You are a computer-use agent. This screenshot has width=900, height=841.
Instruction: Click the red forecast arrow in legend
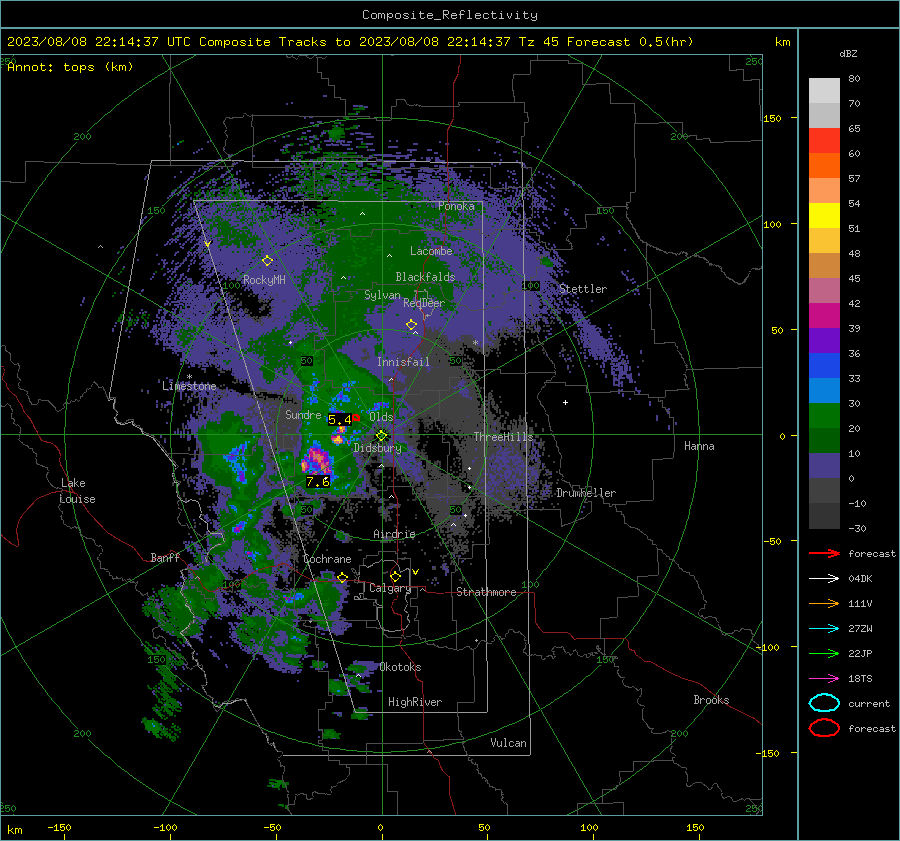click(824, 553)
